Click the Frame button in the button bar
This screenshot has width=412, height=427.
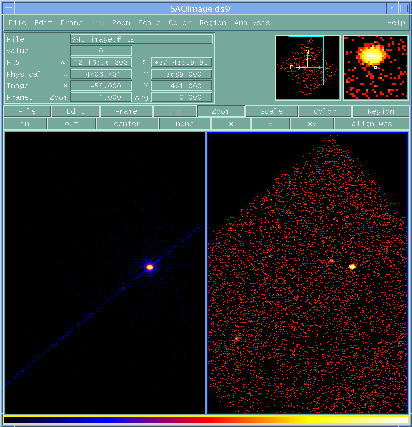126,111
